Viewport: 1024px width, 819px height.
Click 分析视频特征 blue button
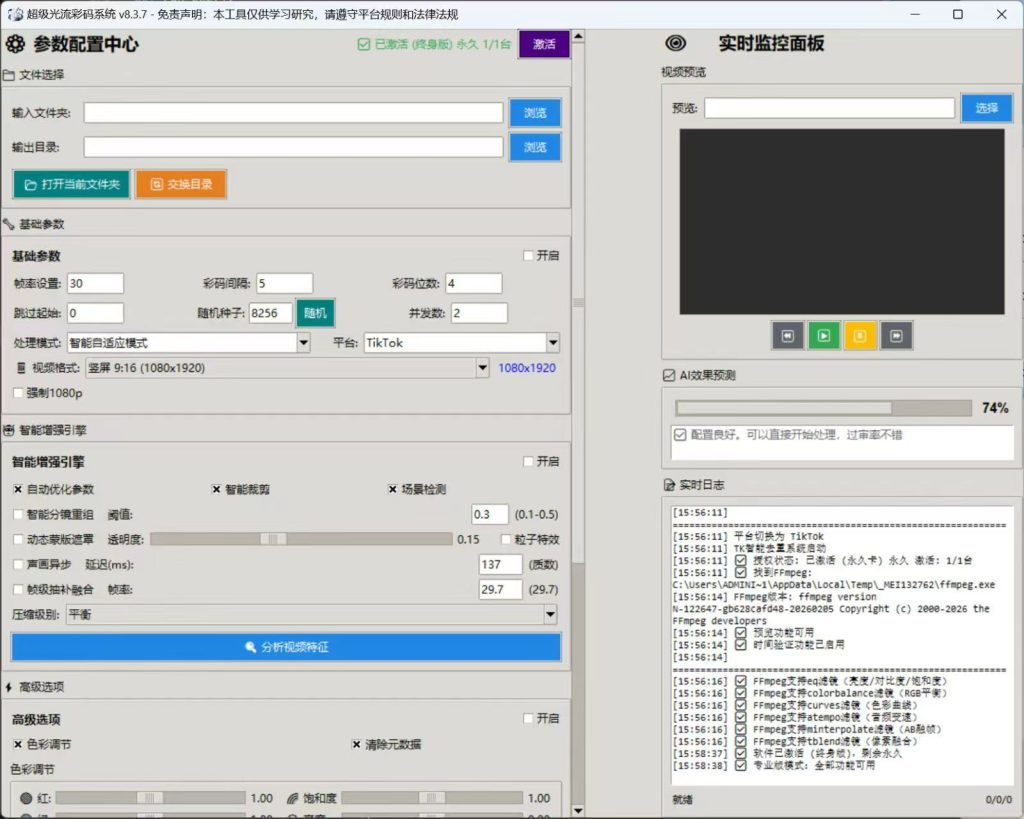pos(286,647)
